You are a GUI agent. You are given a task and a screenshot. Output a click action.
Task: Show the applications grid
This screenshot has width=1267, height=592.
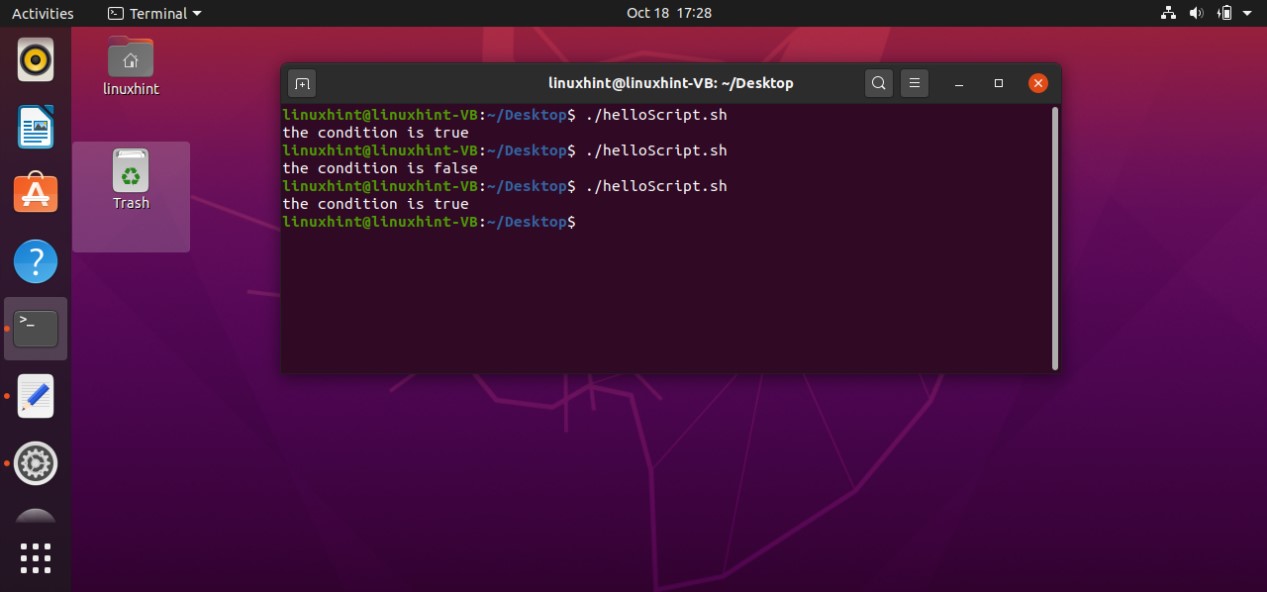pyautogui.click(x=35, y=558)
